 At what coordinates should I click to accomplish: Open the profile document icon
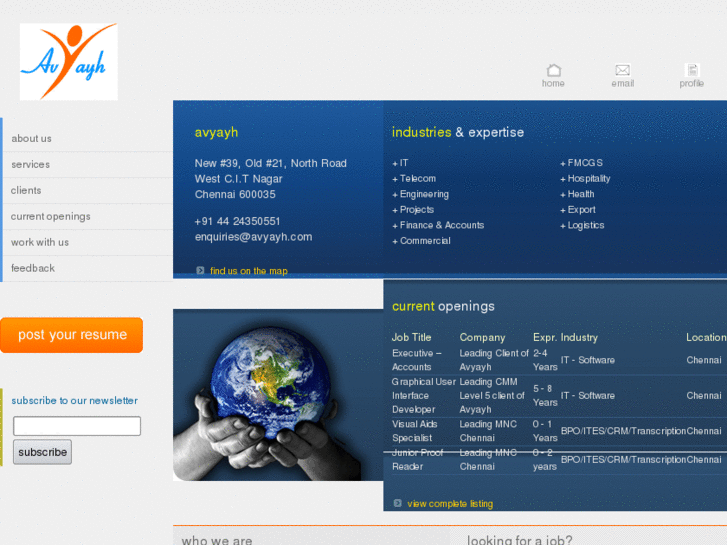coord(692,70)
